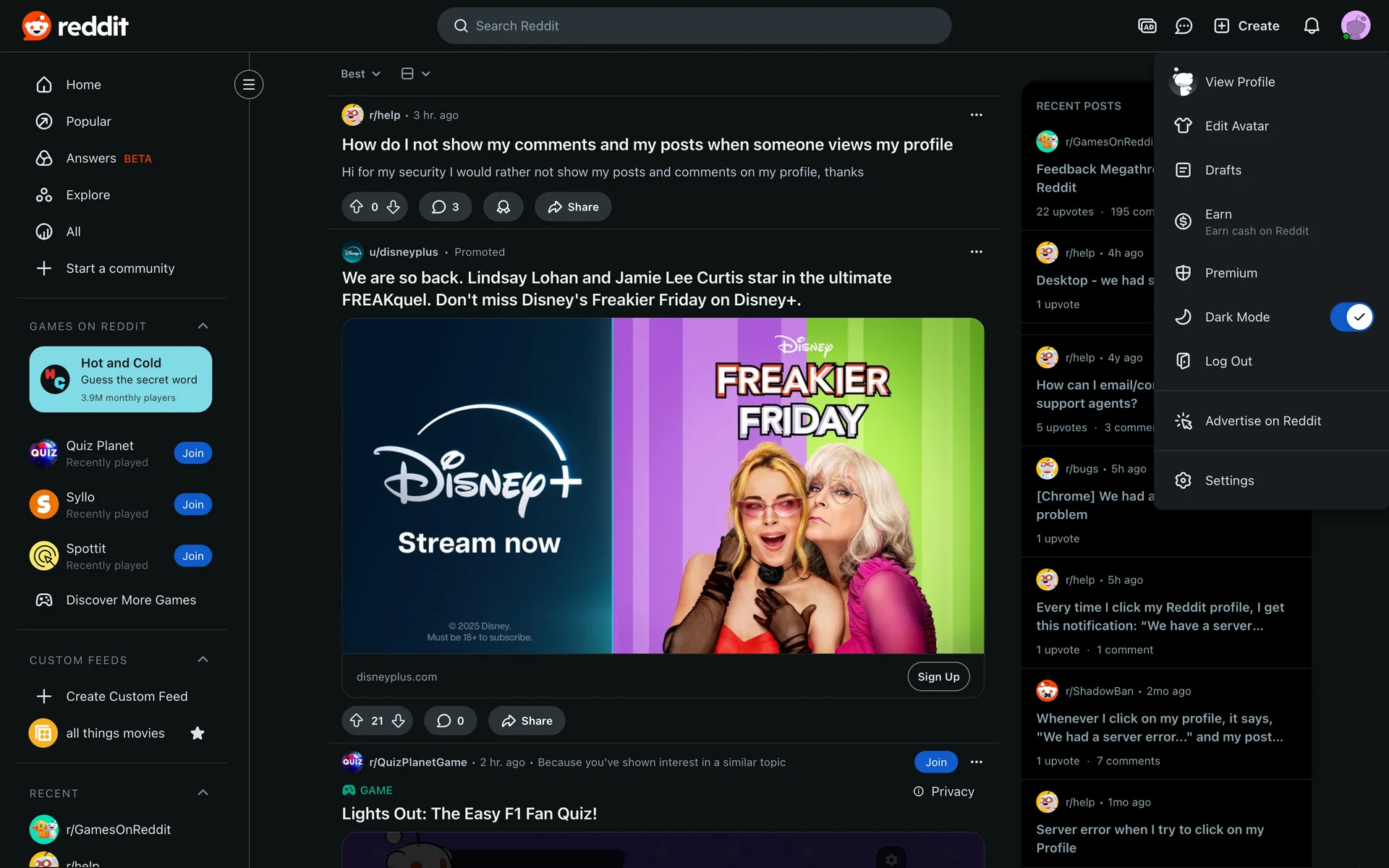This screenshot has height=868, width=1389.
Task: Upvote the r/help profile privacy post
Action: [x=357, y=207]
